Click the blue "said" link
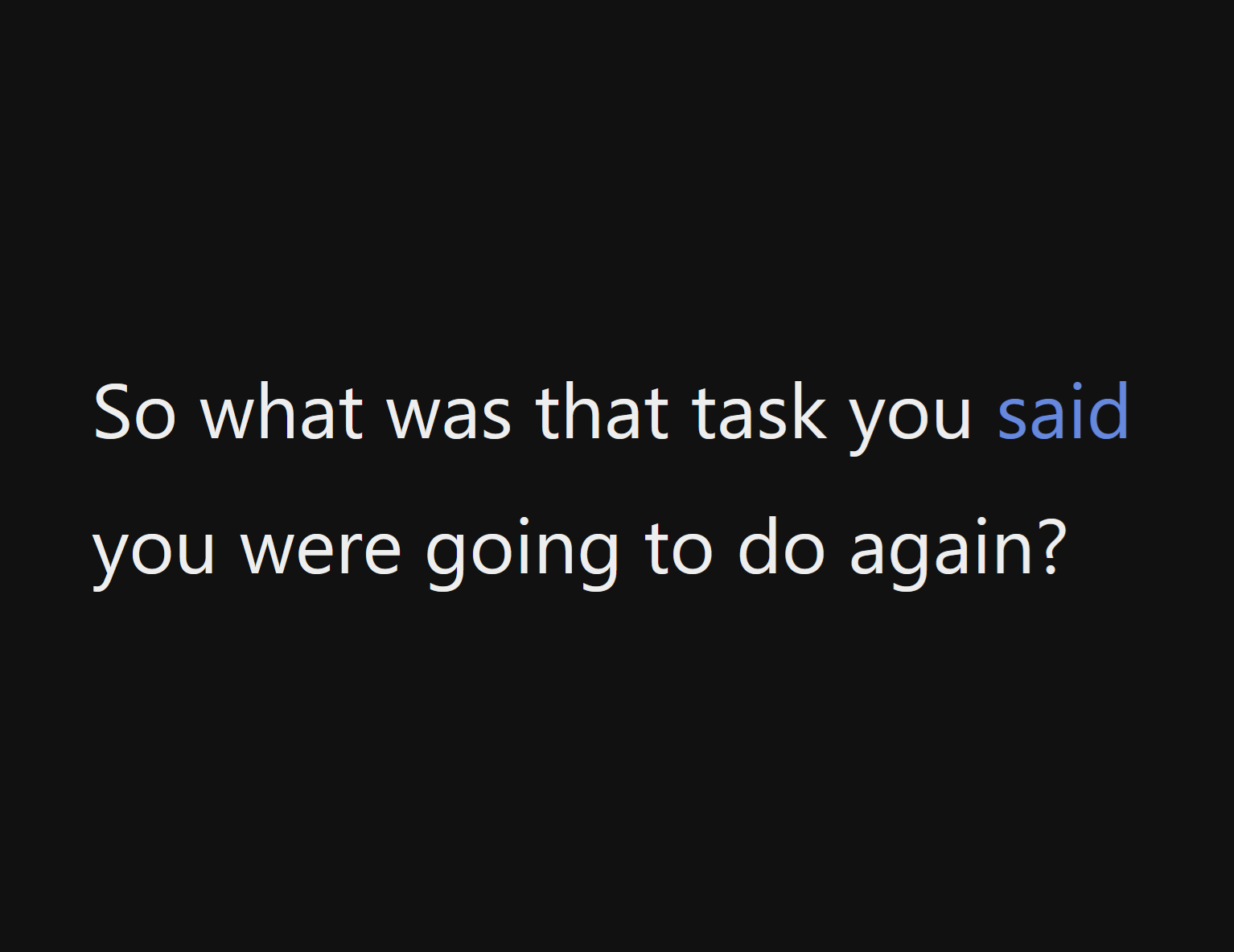The image size is (1234, 952). pos(1063,413)
